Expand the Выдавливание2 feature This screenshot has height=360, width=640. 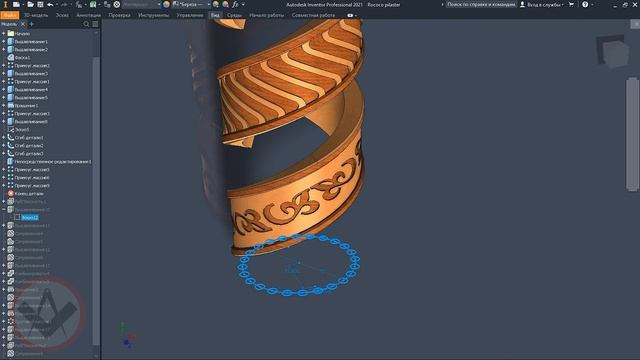(4, 49)
